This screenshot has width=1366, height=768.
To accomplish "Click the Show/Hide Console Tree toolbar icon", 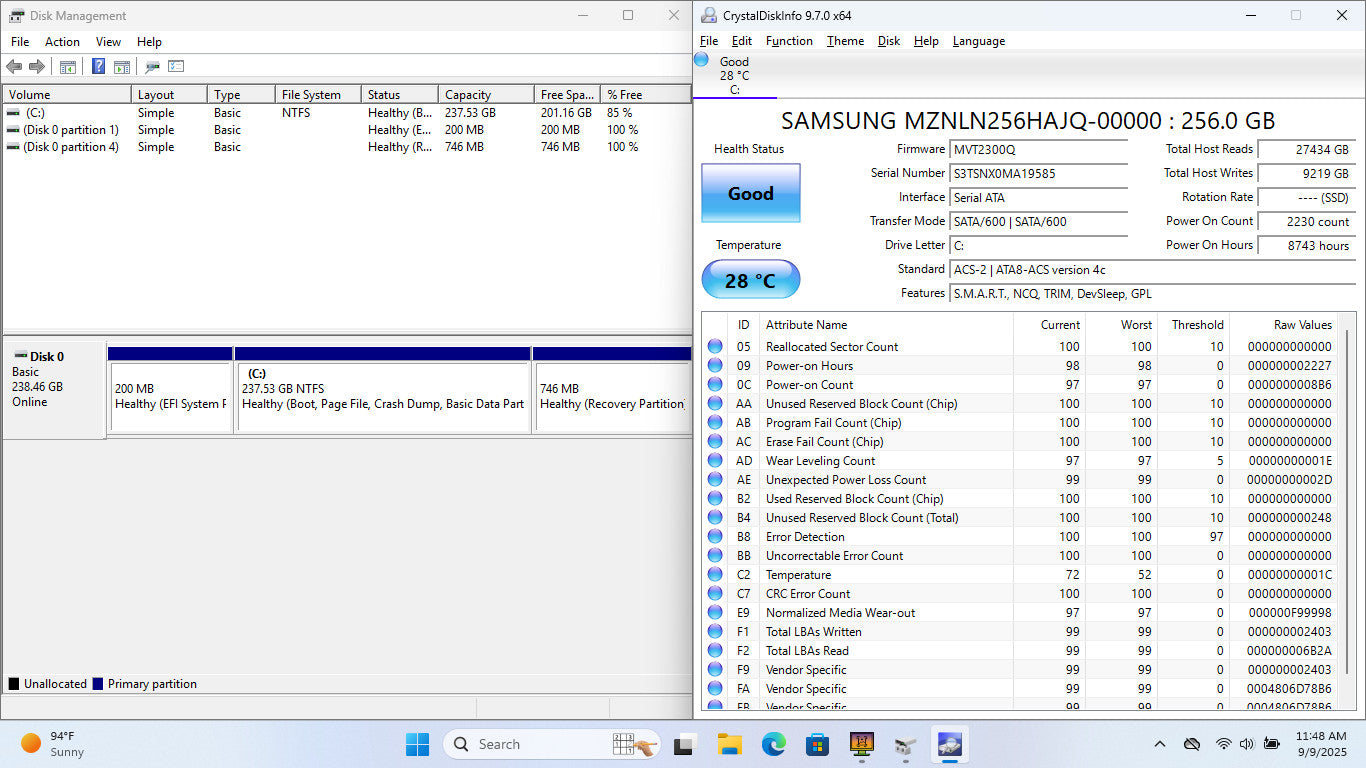I will (68, 67).
